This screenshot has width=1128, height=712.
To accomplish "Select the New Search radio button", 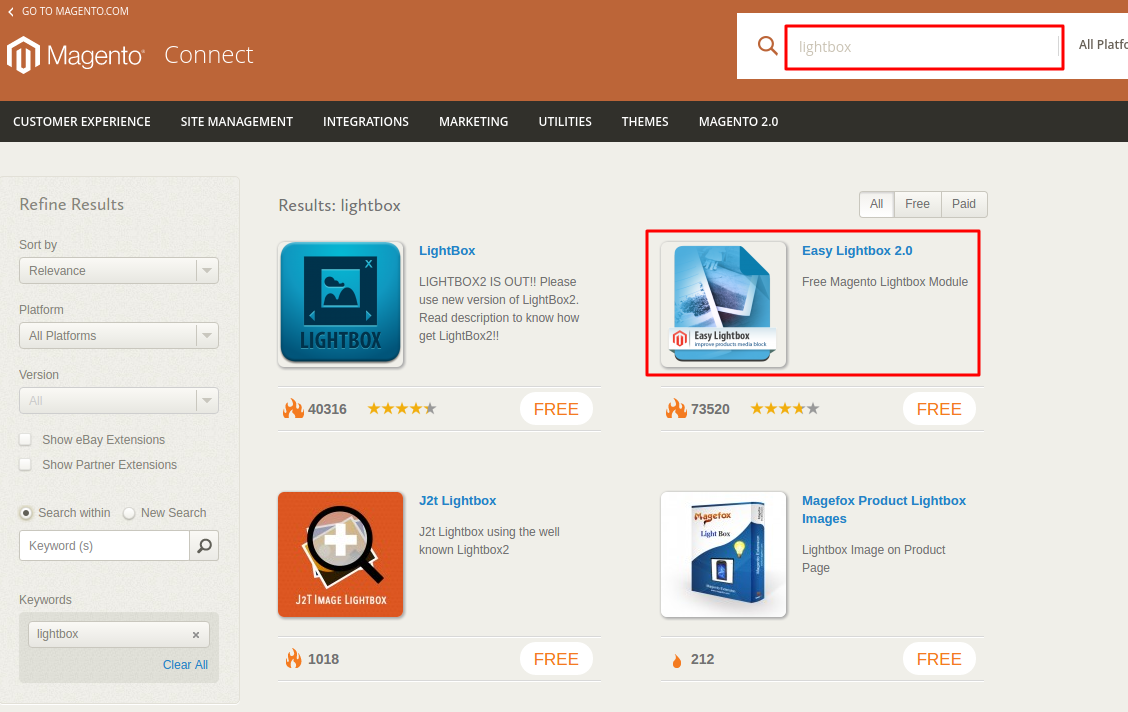I will [x=129, y=513].
